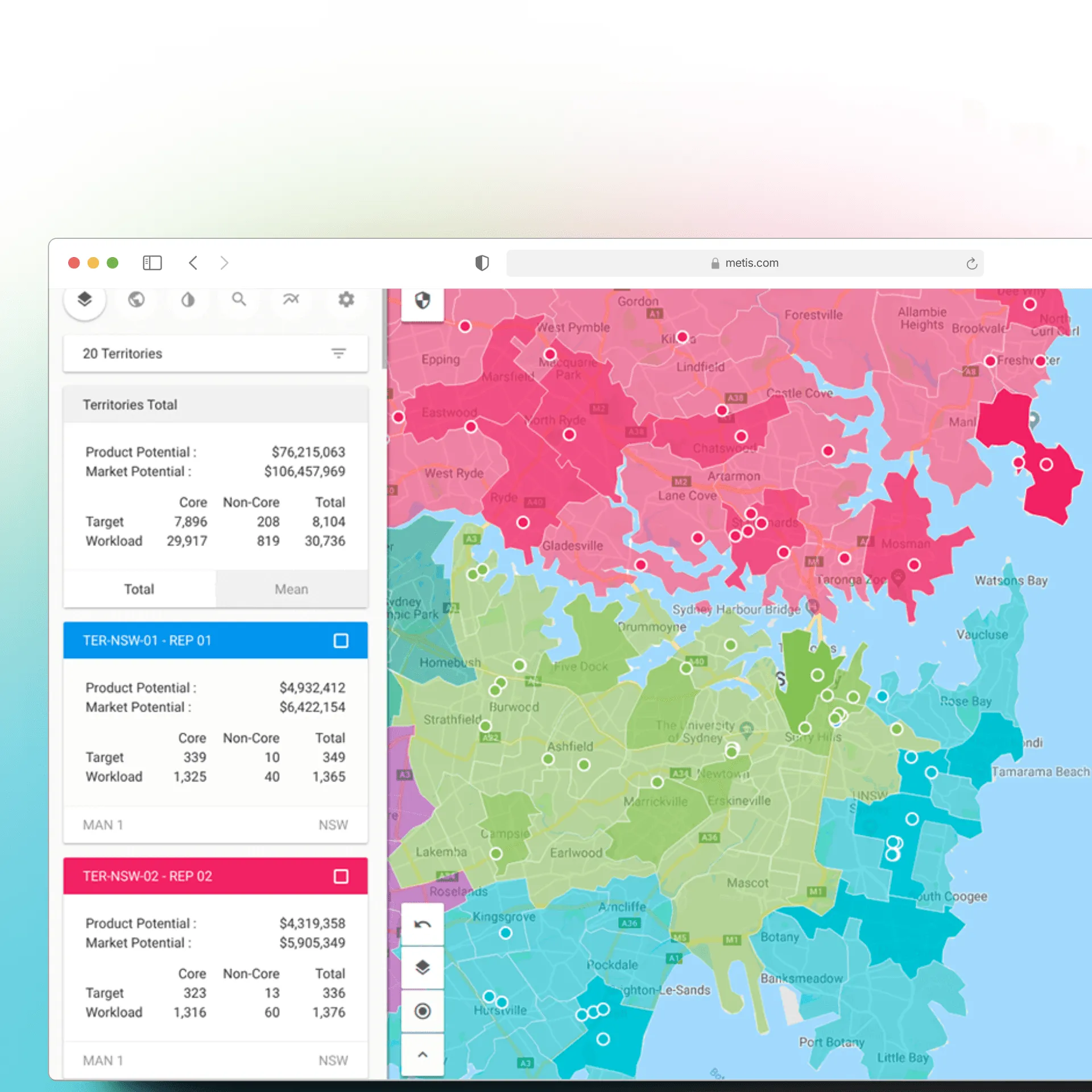Viewport: 1092px width, 1092px height.
Task: Switch to the Total tab
Action: 139,589
